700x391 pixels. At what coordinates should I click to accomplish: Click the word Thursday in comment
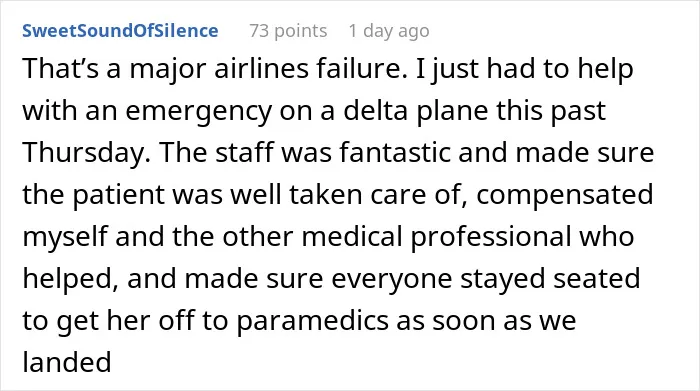coord(86,153)
